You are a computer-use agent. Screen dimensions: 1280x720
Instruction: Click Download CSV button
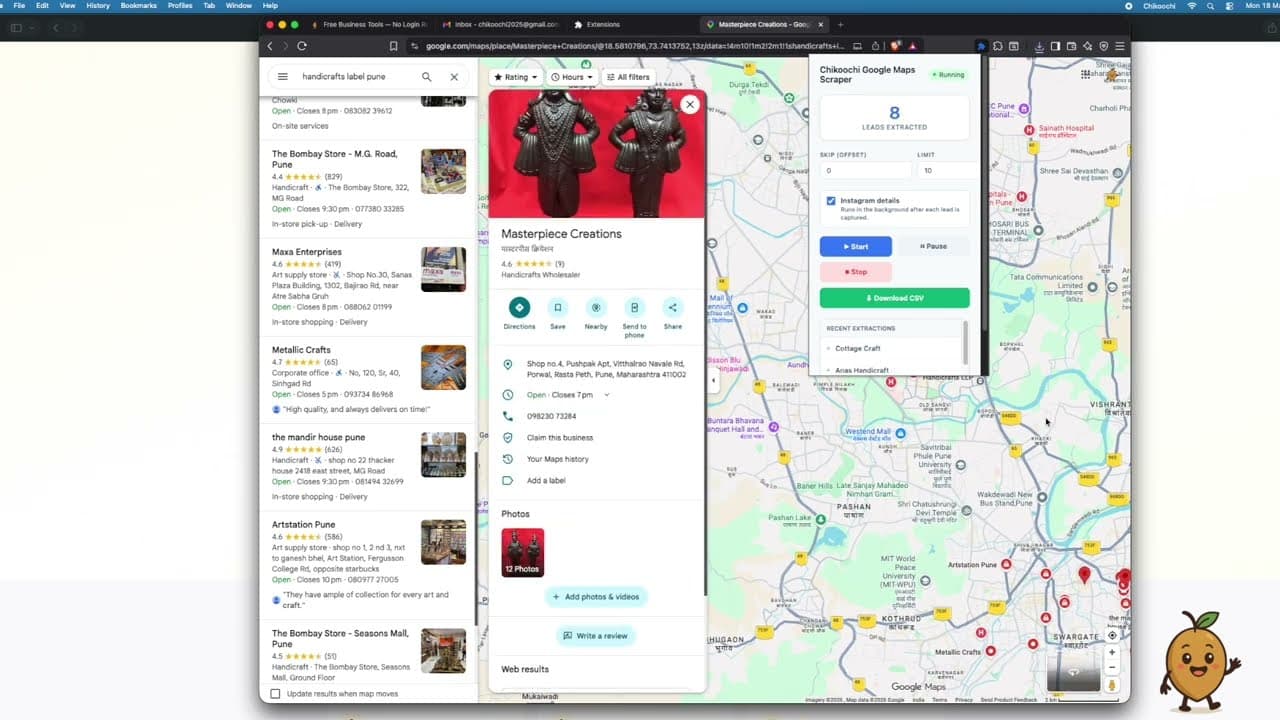[x=895, y=298]
